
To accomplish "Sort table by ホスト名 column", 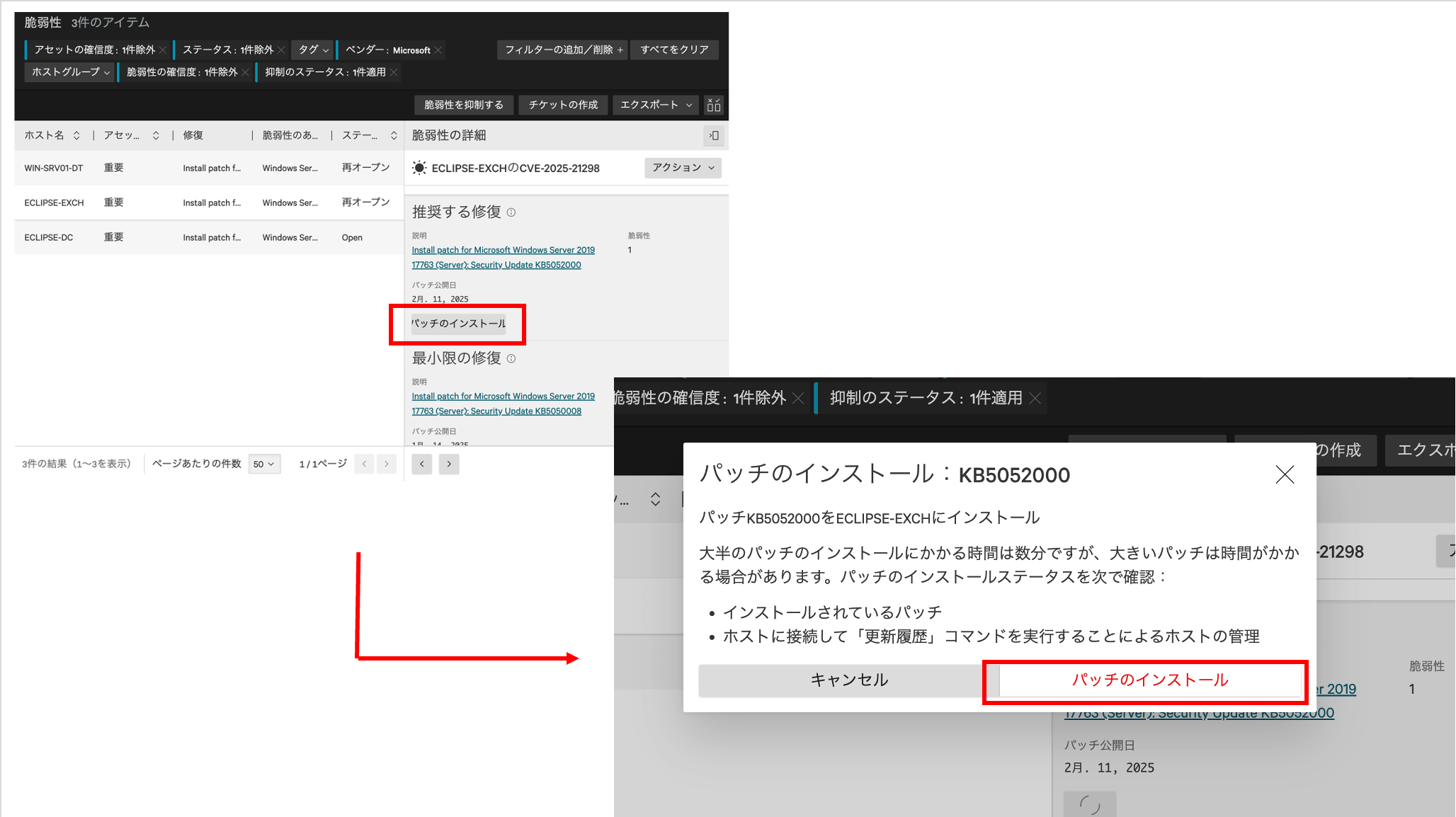I will [x=76, y=135].
